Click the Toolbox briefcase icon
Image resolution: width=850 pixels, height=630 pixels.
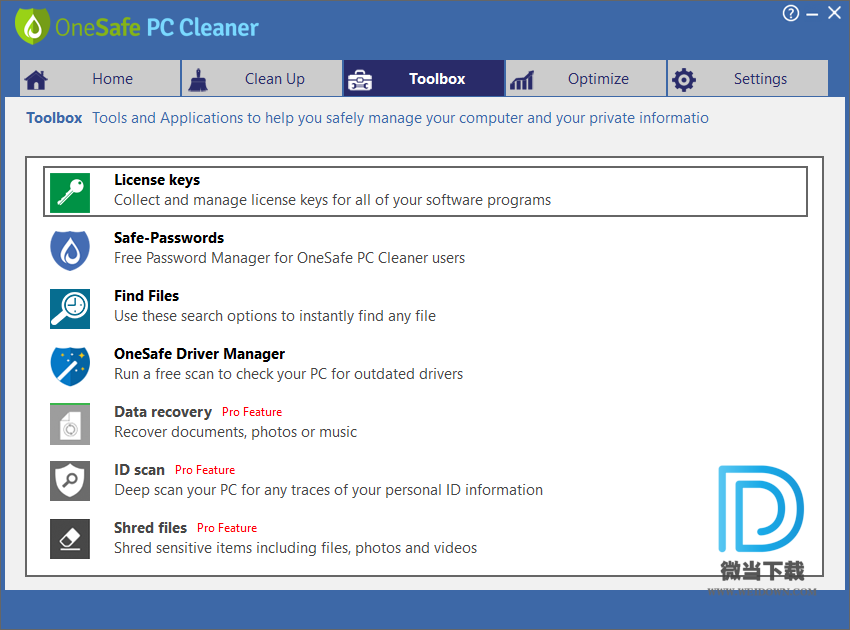click(359, 80)
